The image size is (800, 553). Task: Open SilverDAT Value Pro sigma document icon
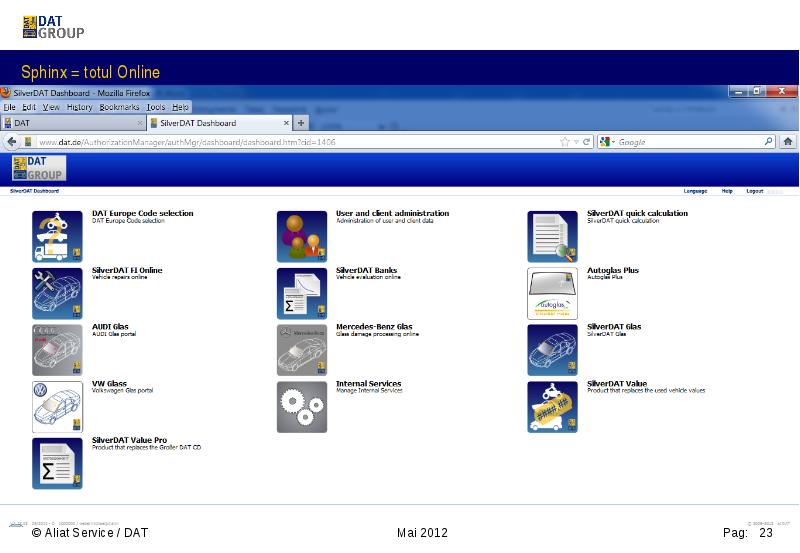(57, 463)
